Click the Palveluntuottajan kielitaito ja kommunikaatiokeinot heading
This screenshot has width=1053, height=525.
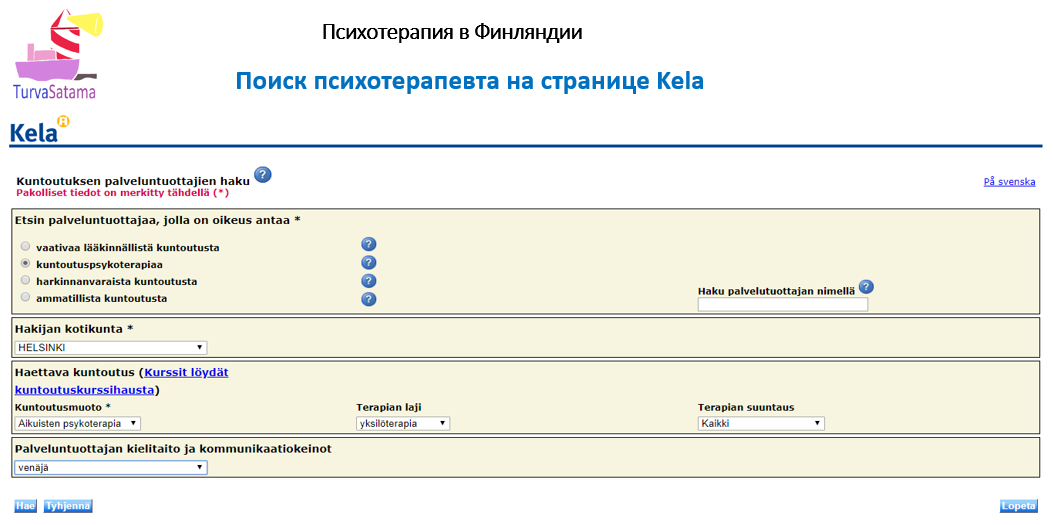coord(173,448)
